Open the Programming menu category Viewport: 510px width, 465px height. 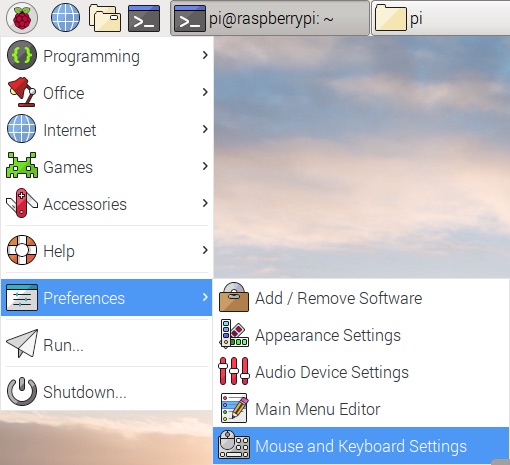(x=107, y=55)
